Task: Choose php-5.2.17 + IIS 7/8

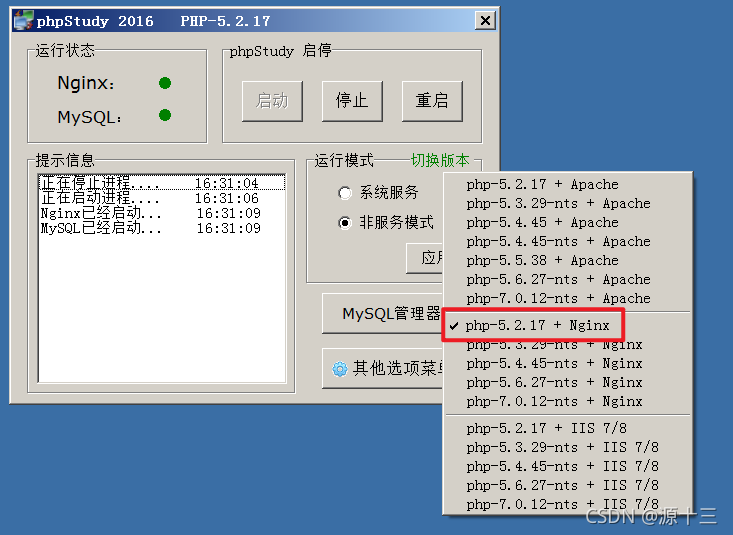Action: [x=567, y=428]
